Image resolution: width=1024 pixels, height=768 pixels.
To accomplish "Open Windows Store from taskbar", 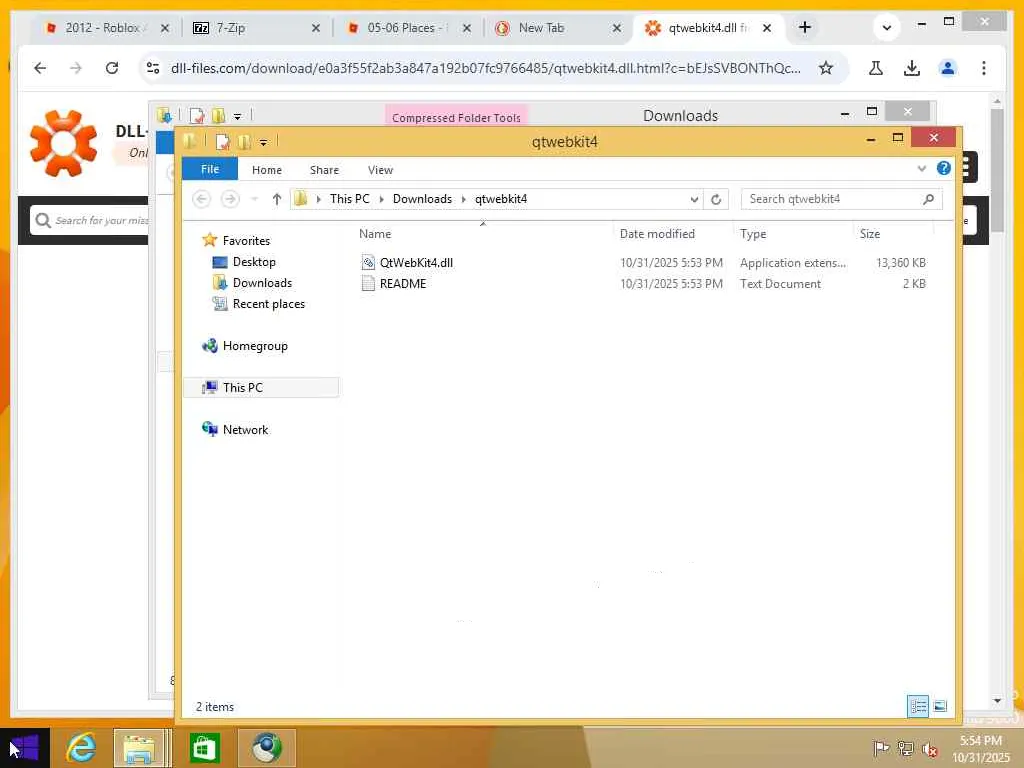I will pos(204,747).
